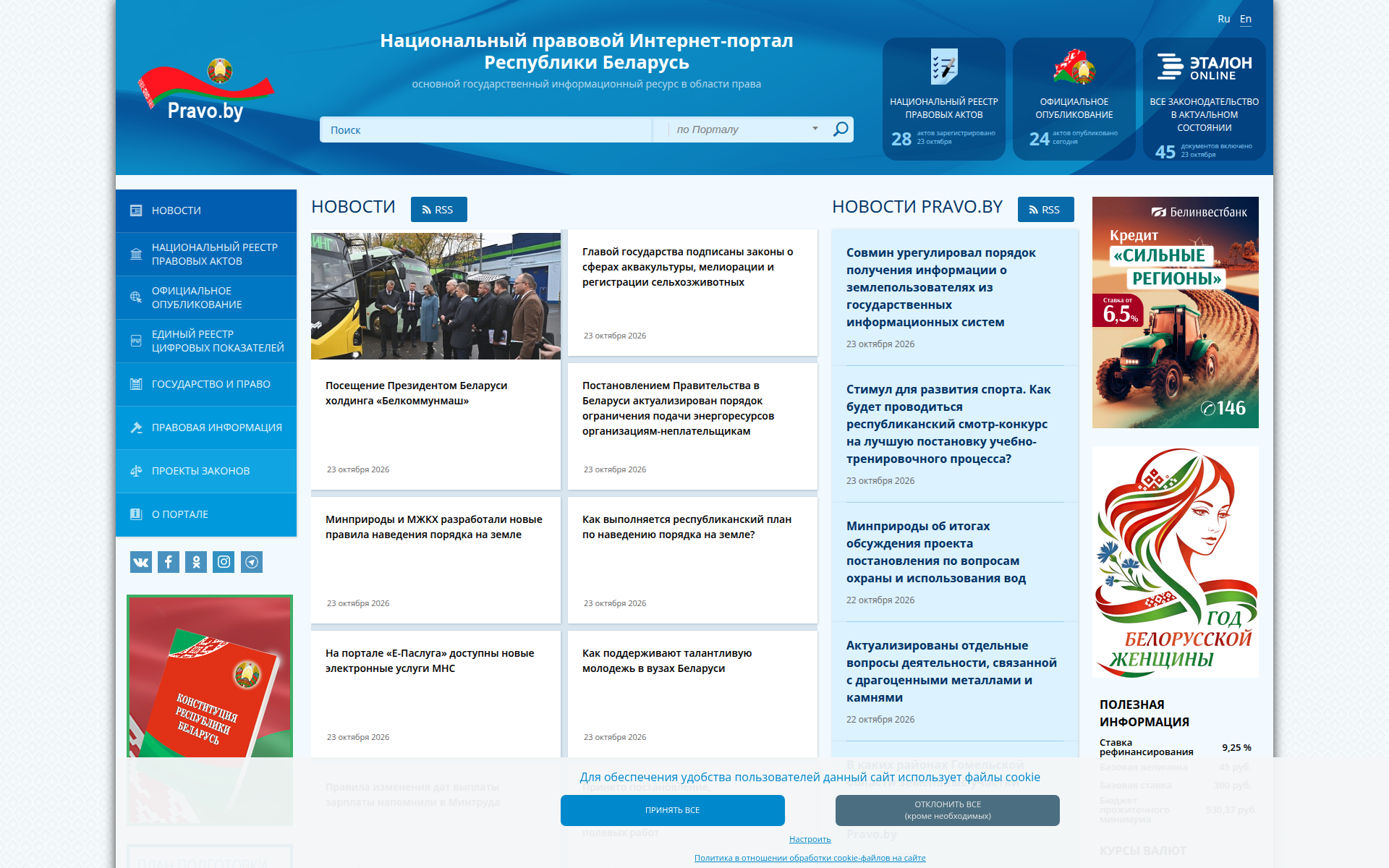Open Национальный реестр правовых актов menu item
This screenshot has height=868, width=1389.
point(206,254)
